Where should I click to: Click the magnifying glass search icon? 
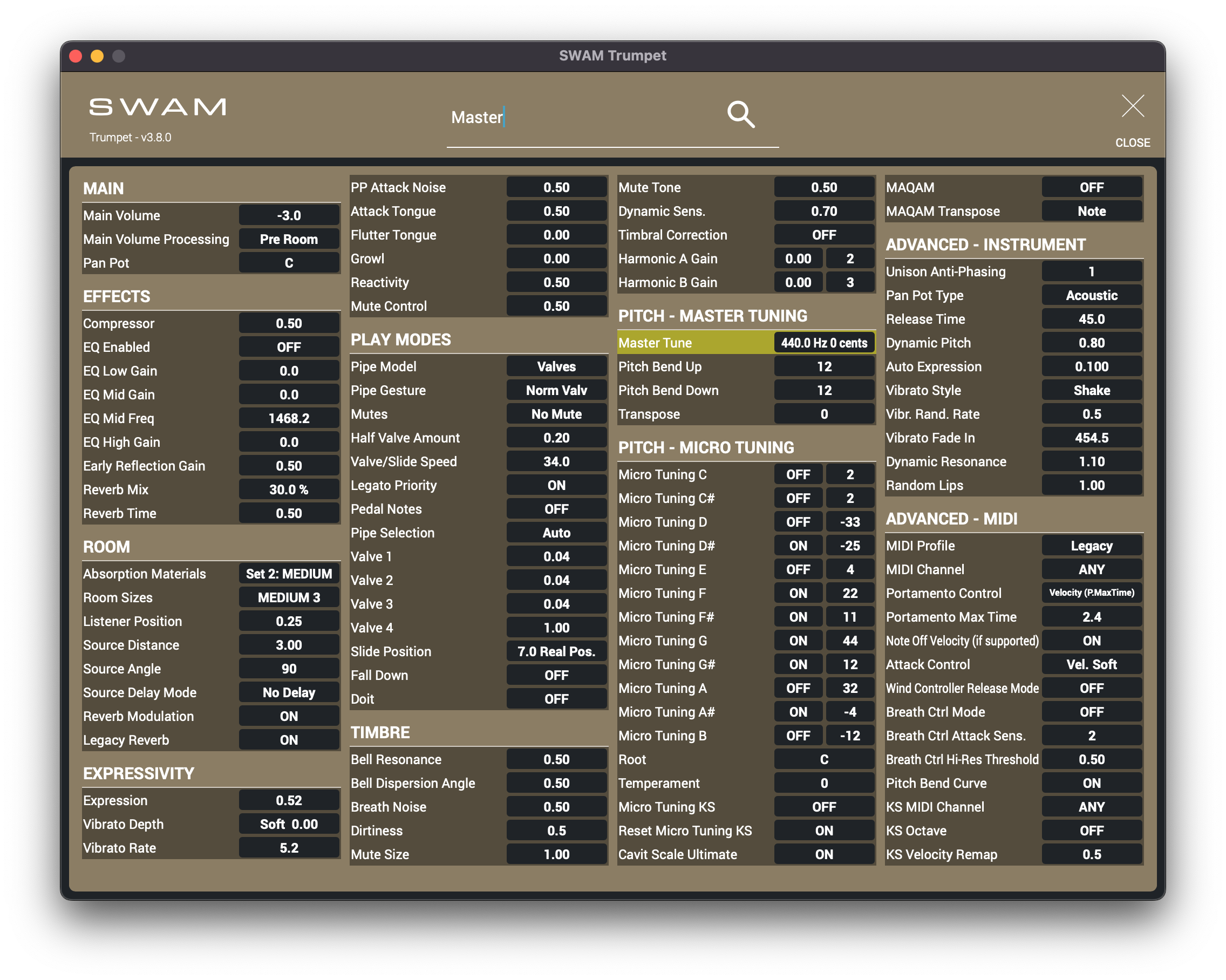click(x=740, y=114)
